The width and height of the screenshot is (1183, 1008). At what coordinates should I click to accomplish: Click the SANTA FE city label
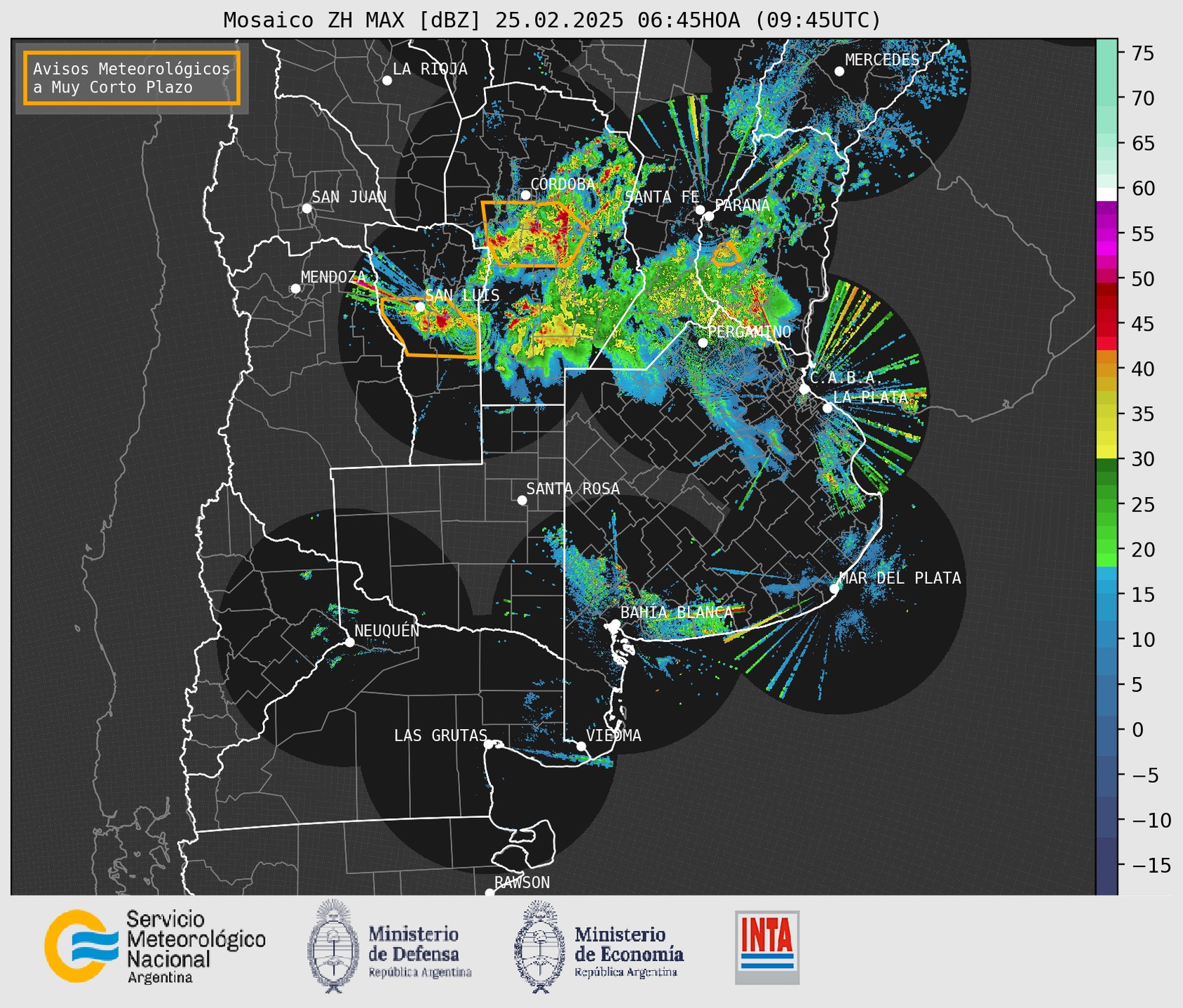click(662, 197)
